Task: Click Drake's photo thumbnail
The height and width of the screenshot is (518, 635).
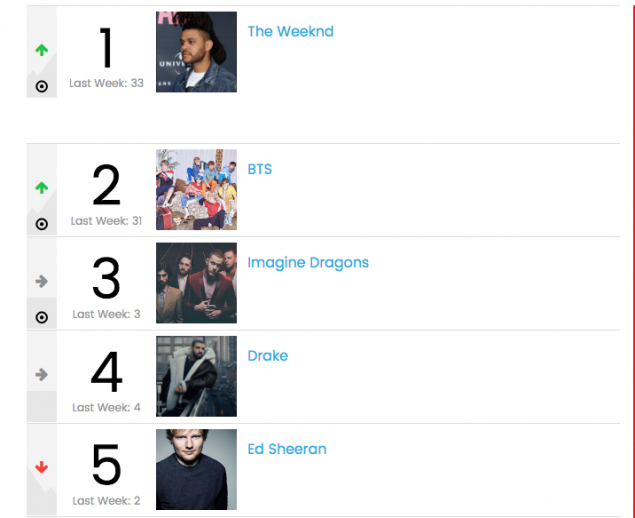Action: point(196,376)
